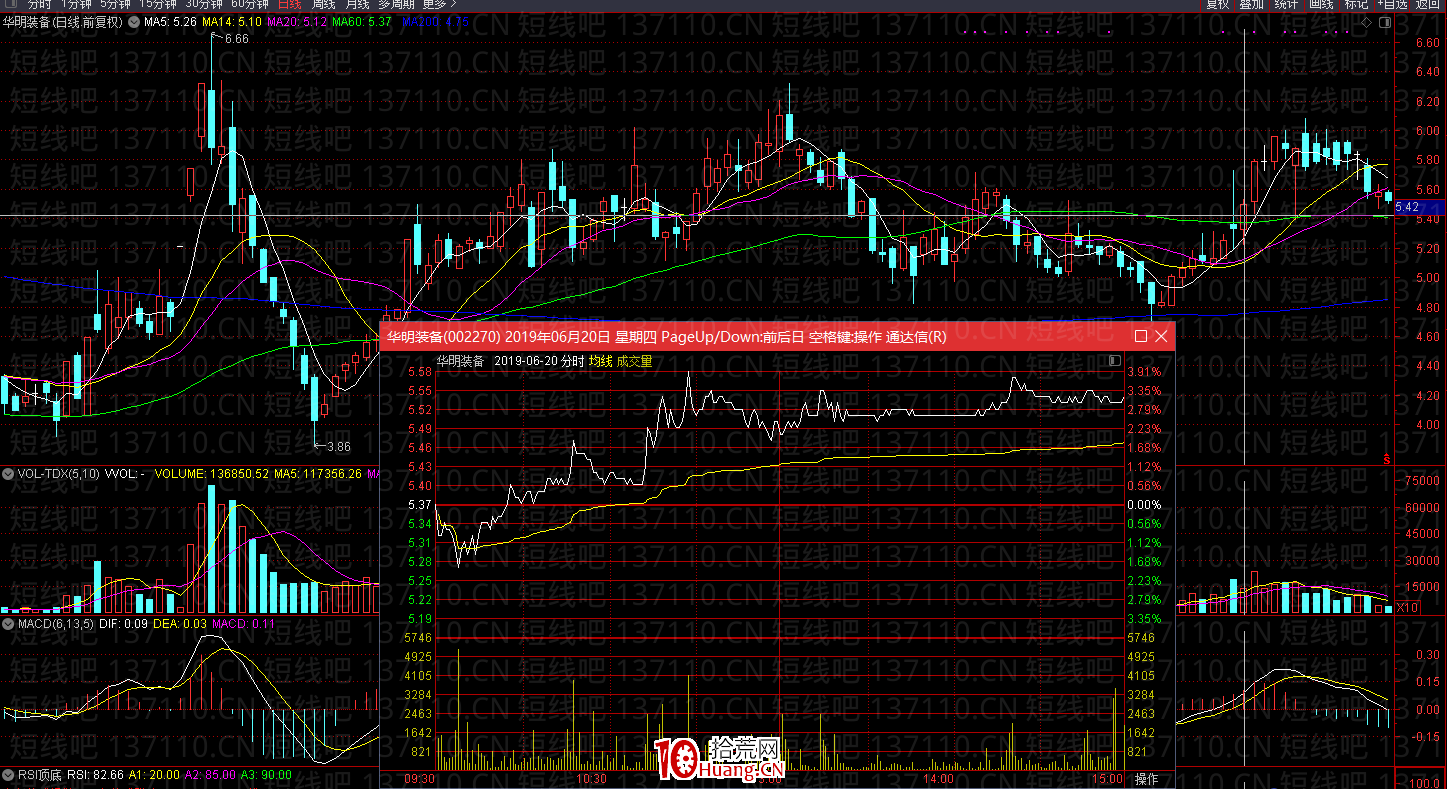
Task: Click the 14:00 time label in popup
Action: coord(939,779)
